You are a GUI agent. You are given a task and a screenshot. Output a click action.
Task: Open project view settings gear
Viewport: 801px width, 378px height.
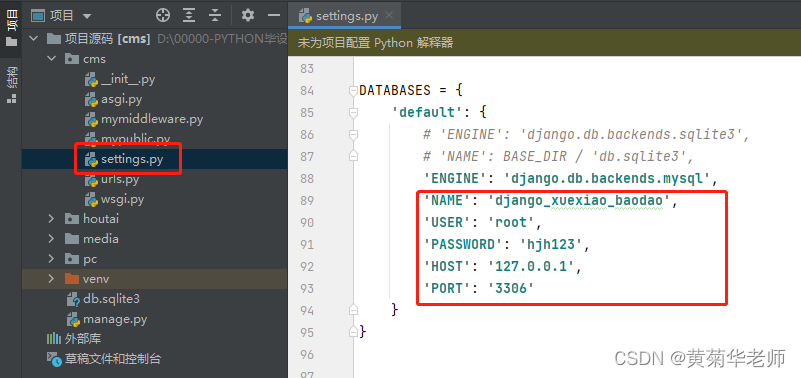tap(248, 16)
